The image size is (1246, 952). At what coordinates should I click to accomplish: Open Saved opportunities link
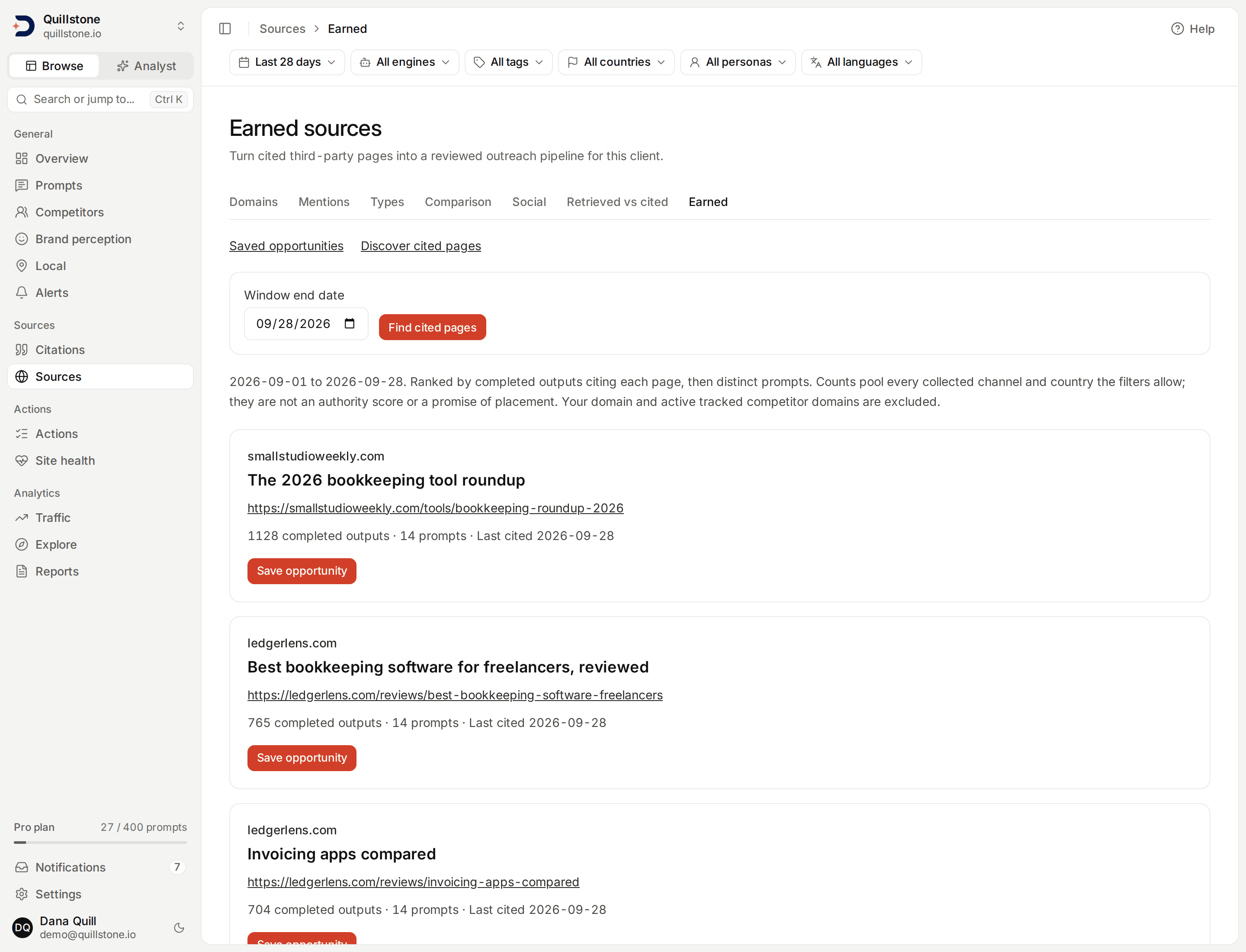(x=286, y=246)
